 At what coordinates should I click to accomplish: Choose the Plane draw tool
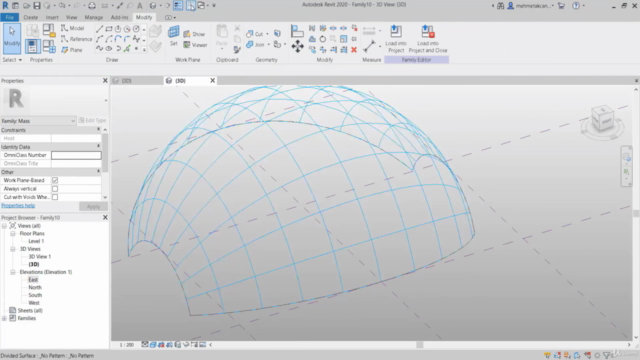pyautogui.click(x=72, y=50)
